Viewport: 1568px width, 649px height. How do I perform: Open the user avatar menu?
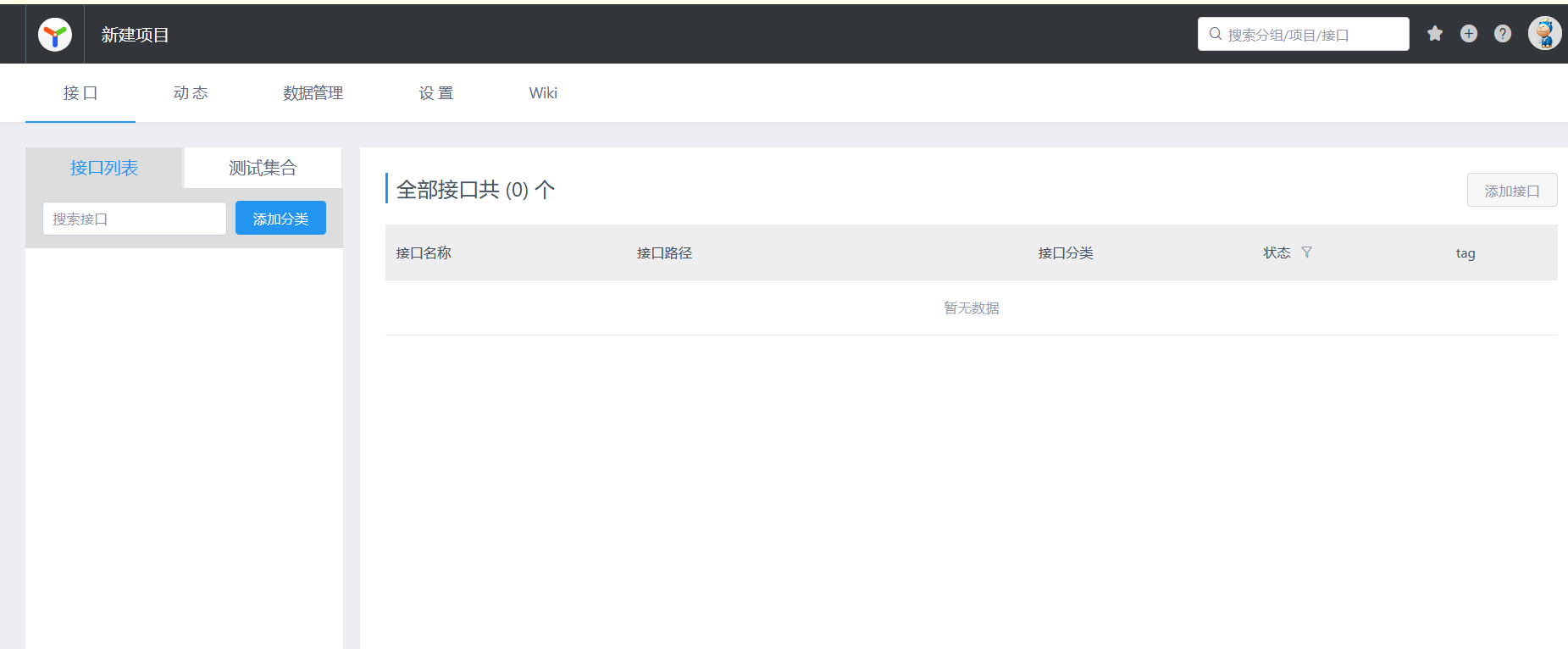[1544, 34]
